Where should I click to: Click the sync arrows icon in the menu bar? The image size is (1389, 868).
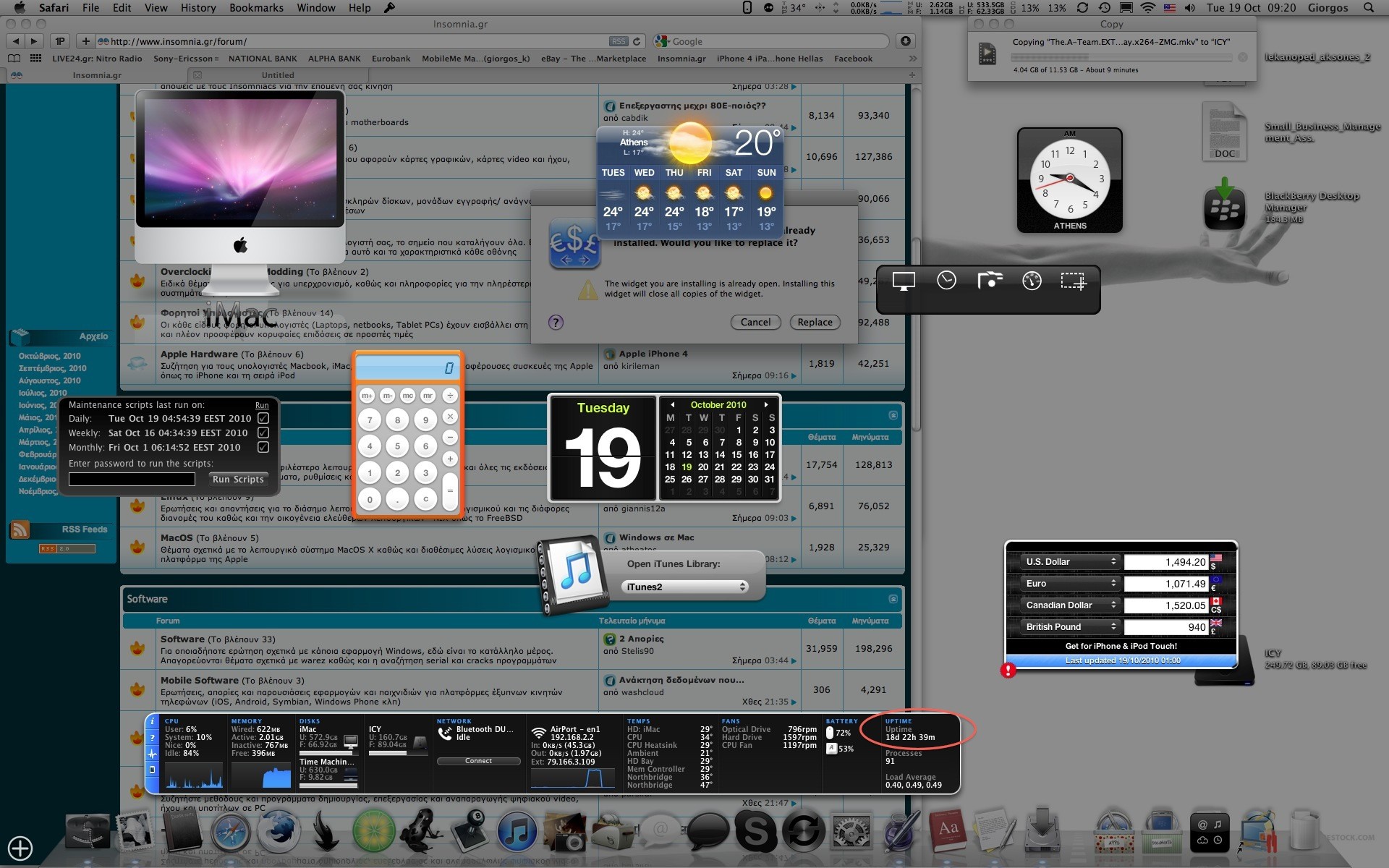pyautogui.click(x=1082, y=8)
